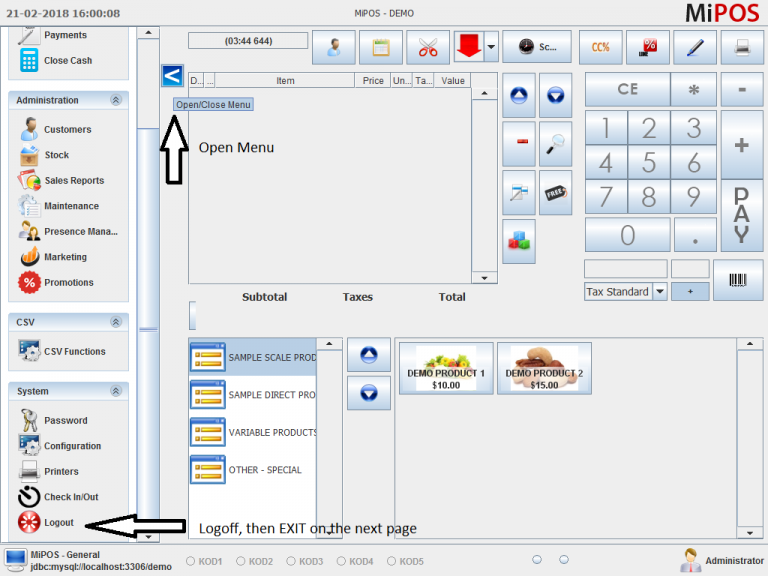Move ticket line down with blue arrow
Viewport: 768px width, 576px height.
[x=555, y=95]
